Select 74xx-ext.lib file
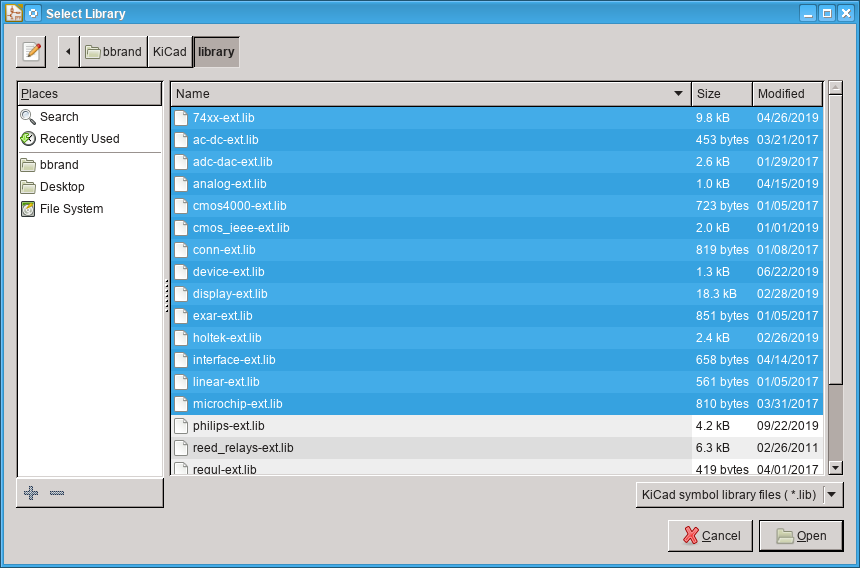 coord(497,118)
